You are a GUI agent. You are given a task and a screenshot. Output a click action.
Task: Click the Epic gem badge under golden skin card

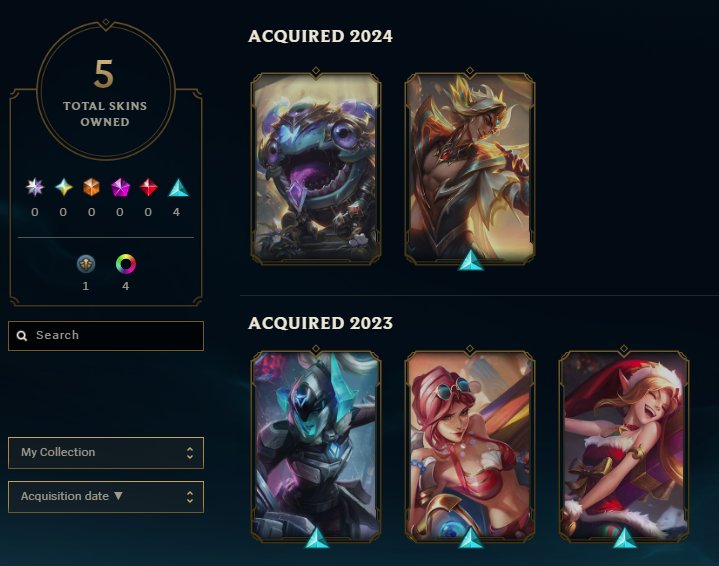[471, 260]
